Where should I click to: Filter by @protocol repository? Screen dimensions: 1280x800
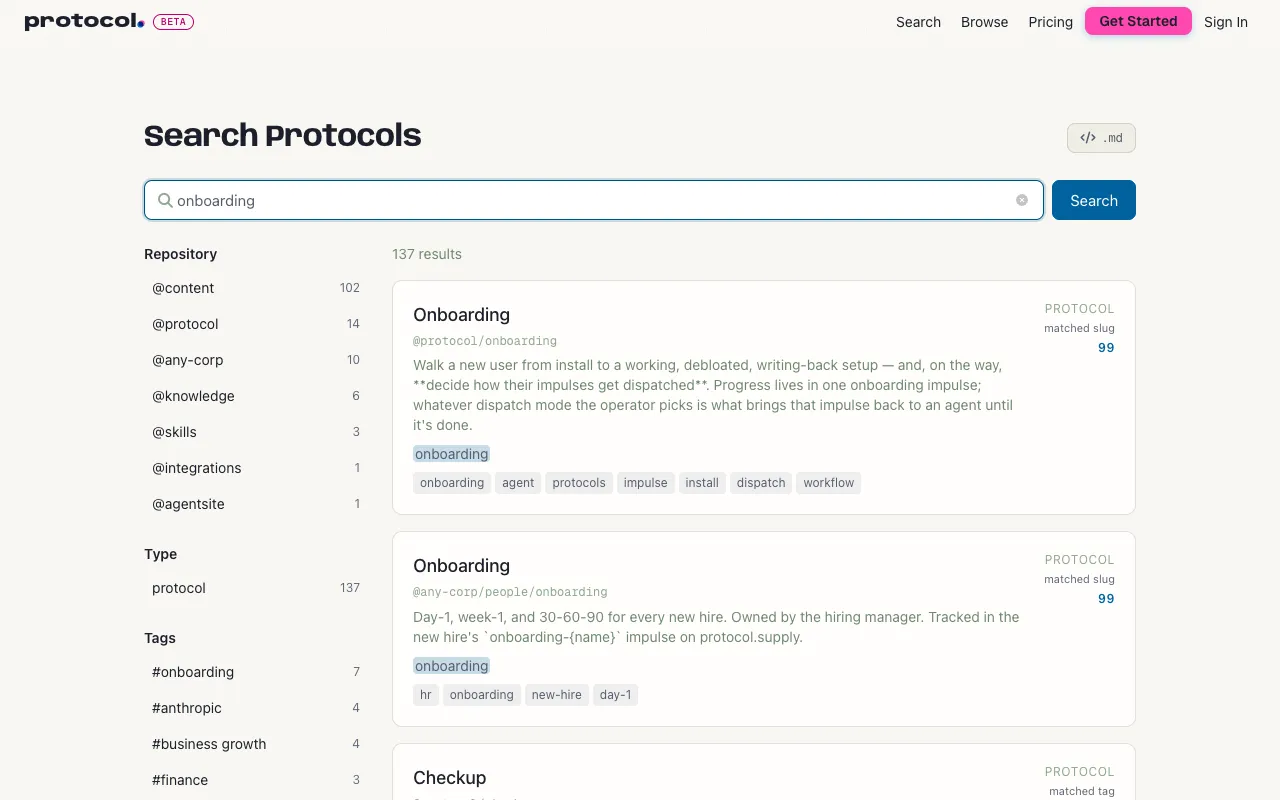[x=256, y=324]
